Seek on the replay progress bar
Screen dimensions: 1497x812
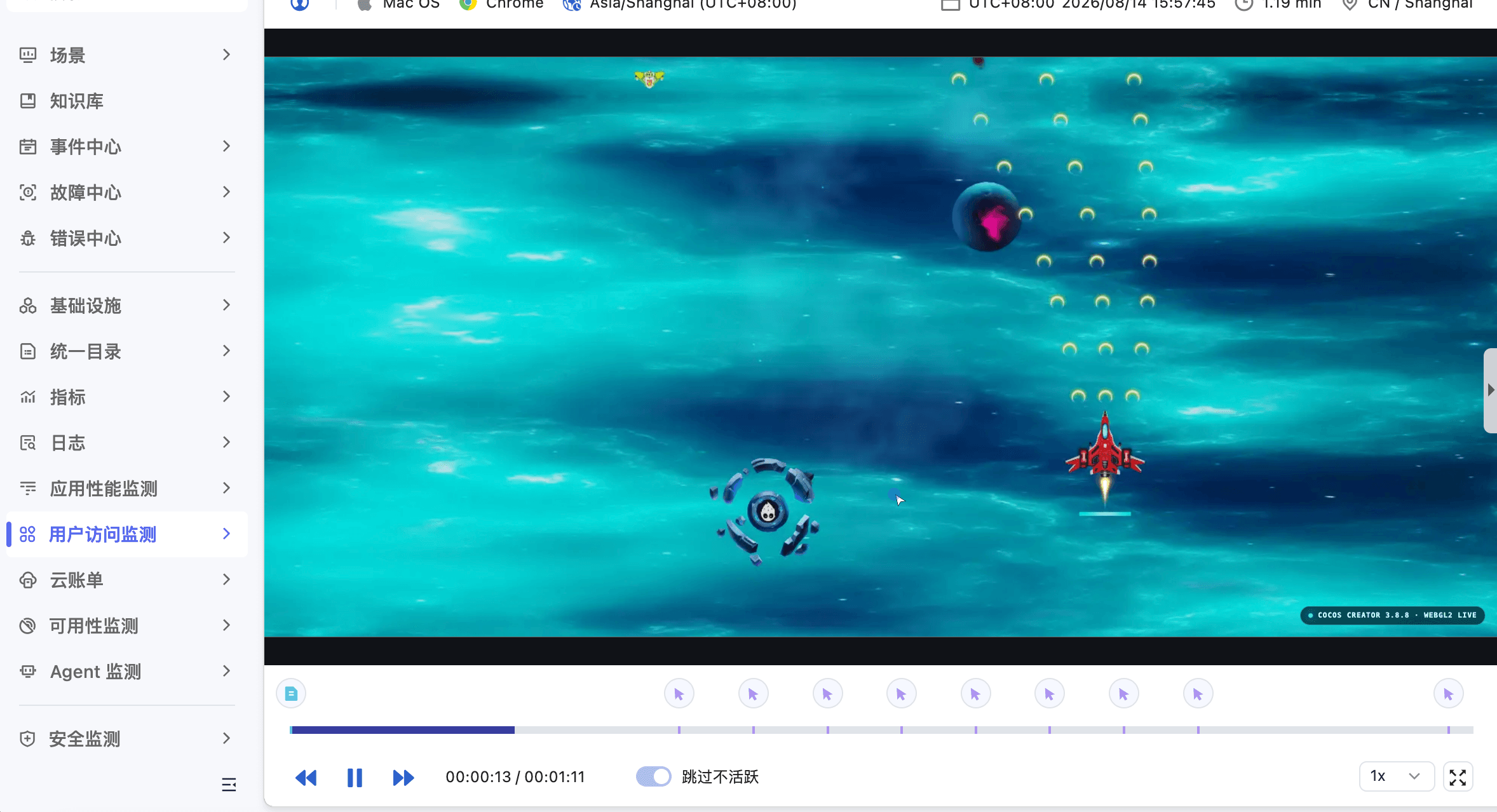pos(881,730)
